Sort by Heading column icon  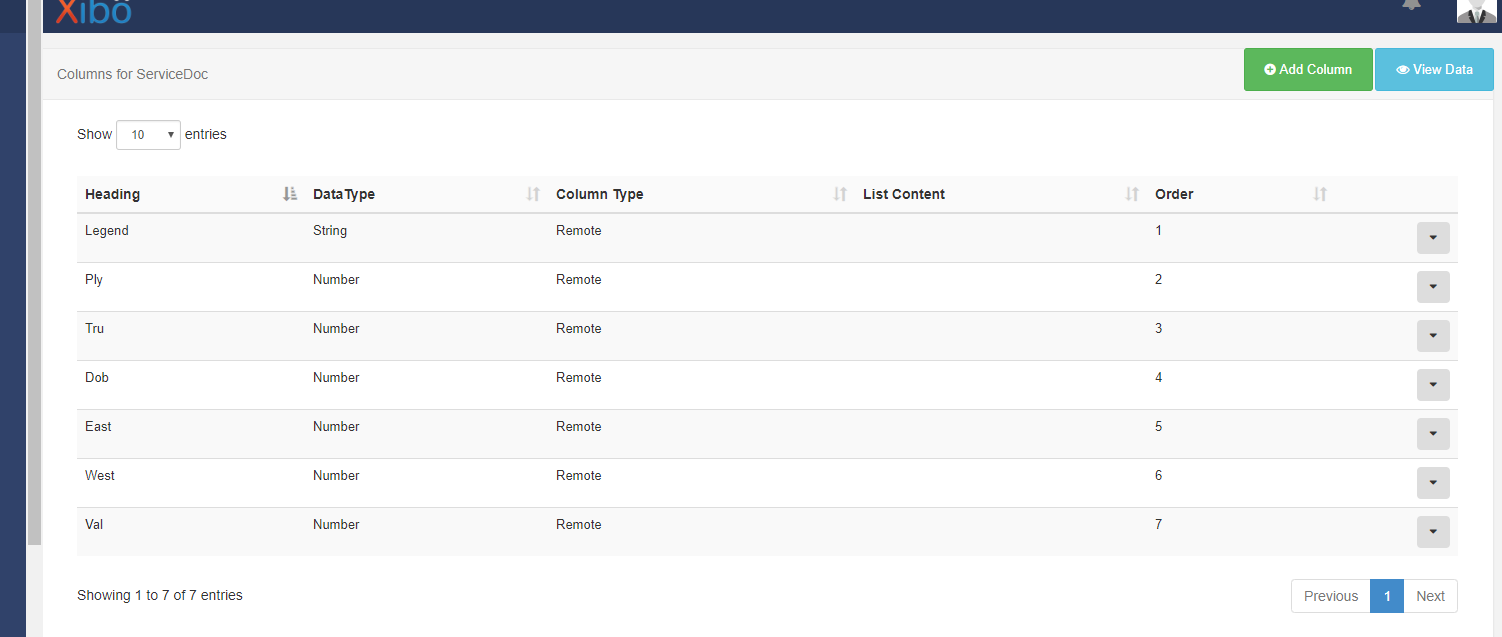pos(290,194)
